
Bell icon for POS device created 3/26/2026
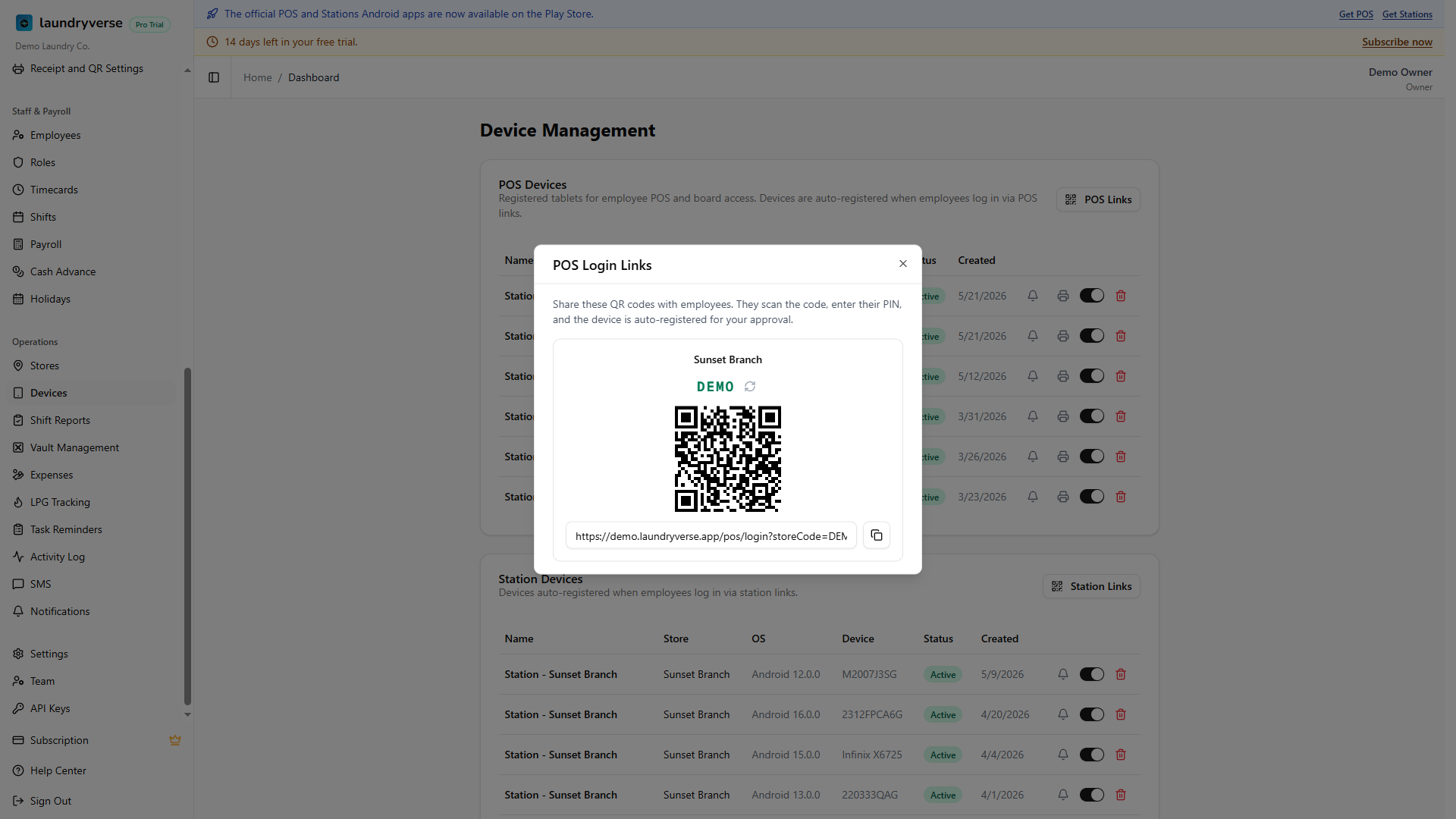(x=1033, y=457)
